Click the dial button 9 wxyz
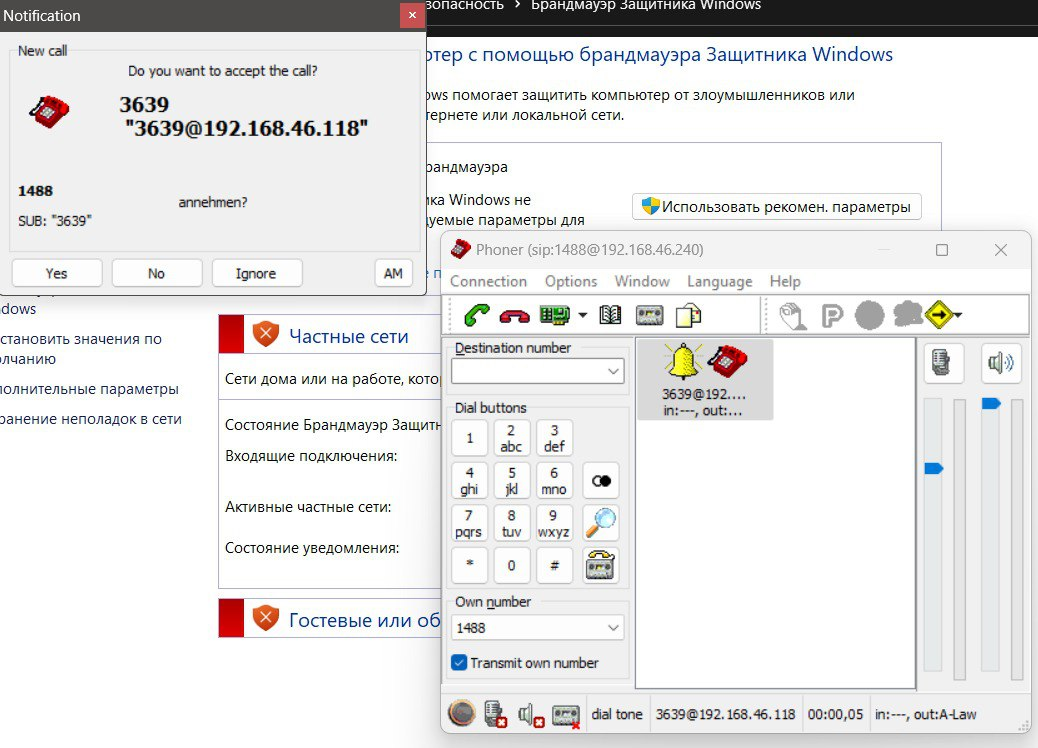The image size is (1038, 748). 554,523
